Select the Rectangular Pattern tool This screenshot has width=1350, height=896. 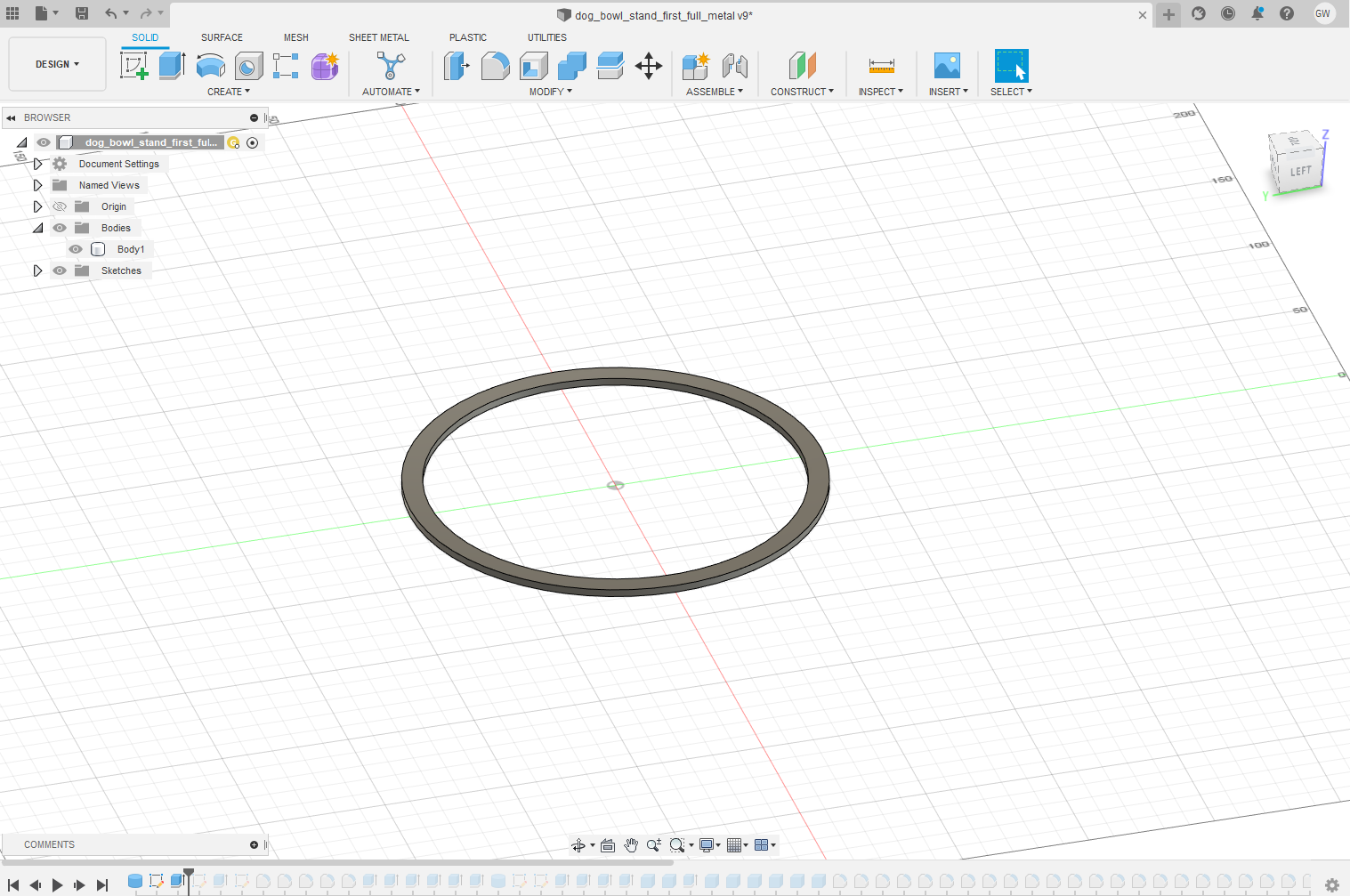pos(286,66)
